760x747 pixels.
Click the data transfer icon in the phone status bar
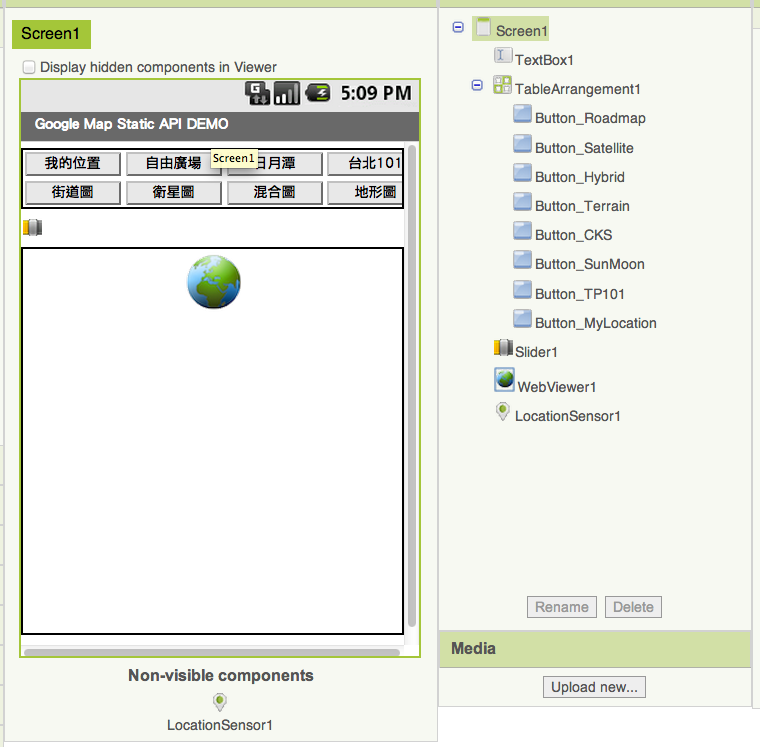click(x=257, y=93)
